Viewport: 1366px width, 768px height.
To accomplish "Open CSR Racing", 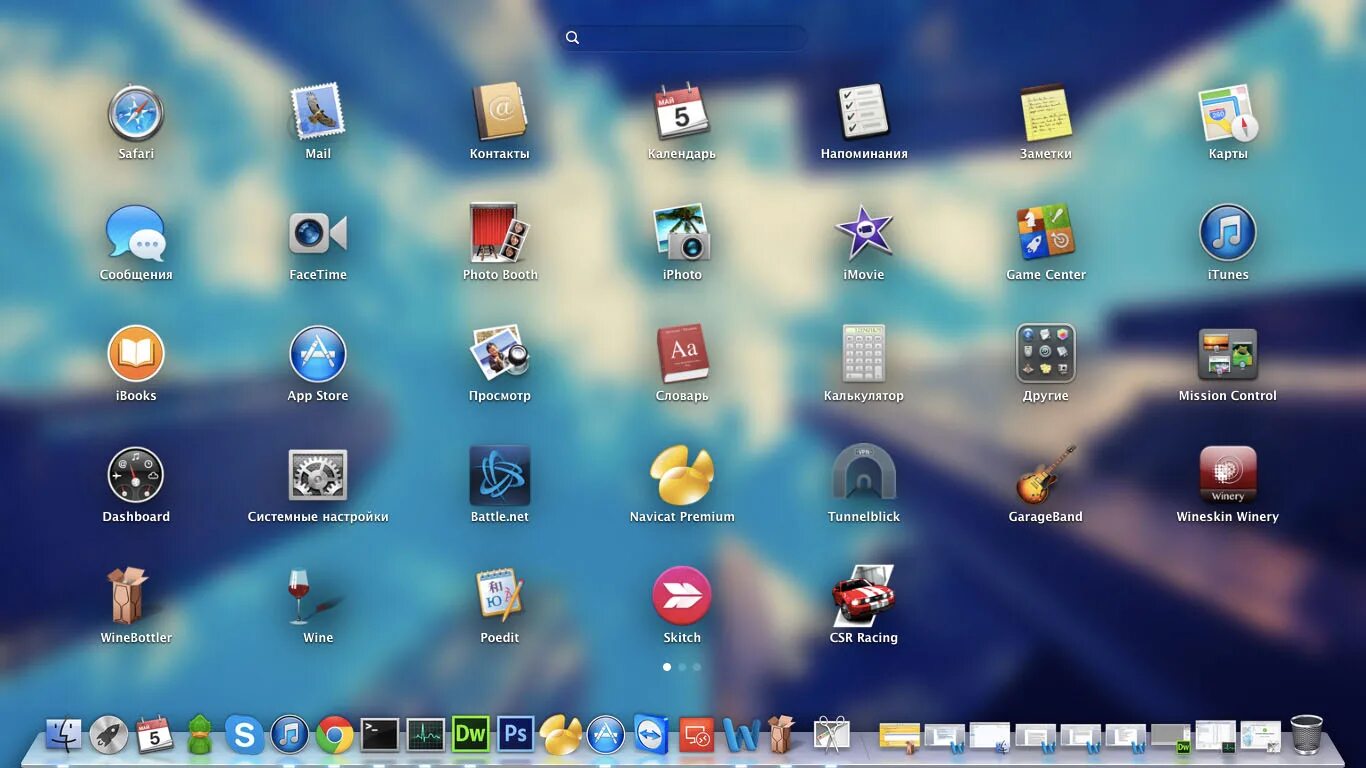I will (864, 597).
